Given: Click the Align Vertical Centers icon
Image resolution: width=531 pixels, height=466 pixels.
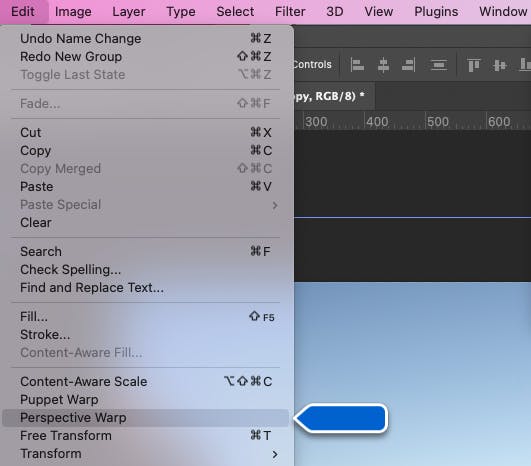Looking at the screenshot, I should [x=500, y=65].
